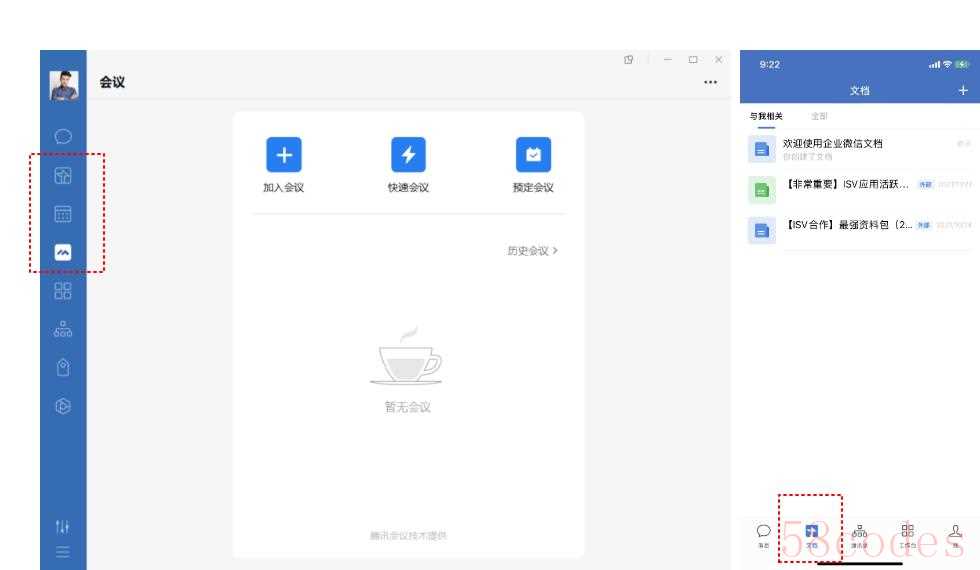
Task: Tap the Documents tab in mobile bottom bar
Action: point(812,536)
